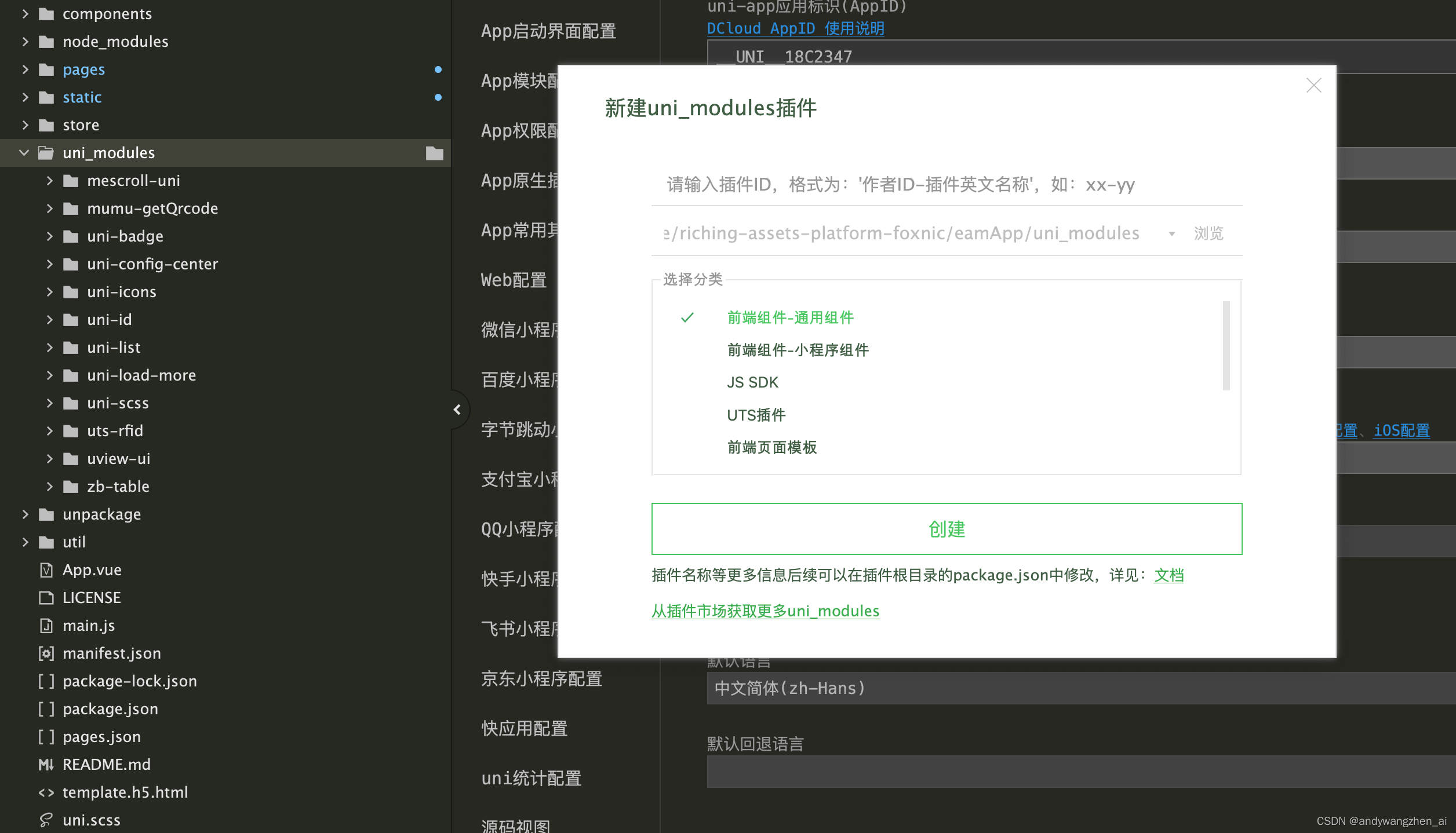Viewport: 1456px width, 833px height.
Task: Click the pages.json bracket icon
Action: click(46, 736)
